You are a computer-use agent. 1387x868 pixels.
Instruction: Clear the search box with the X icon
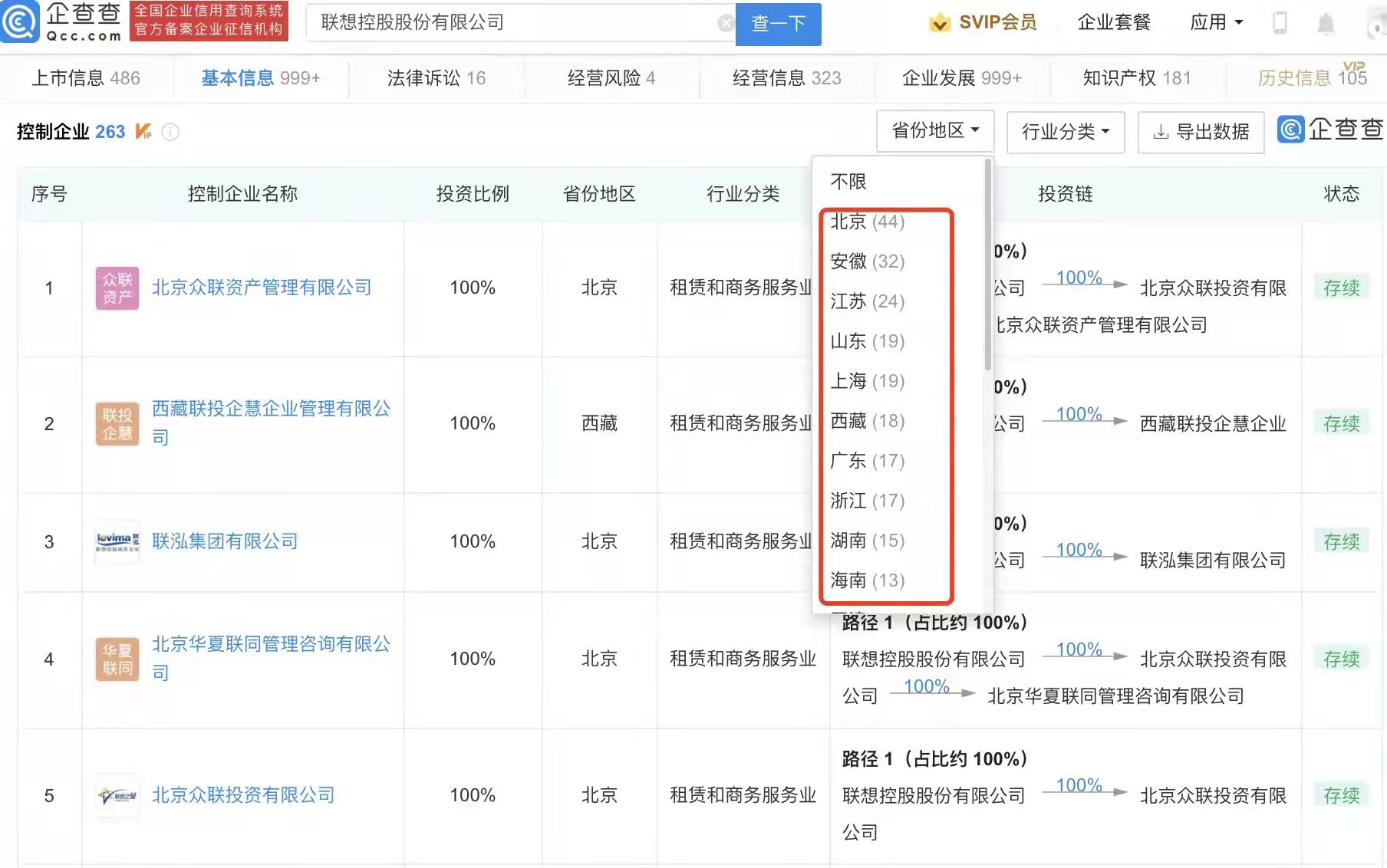point(725,23)
